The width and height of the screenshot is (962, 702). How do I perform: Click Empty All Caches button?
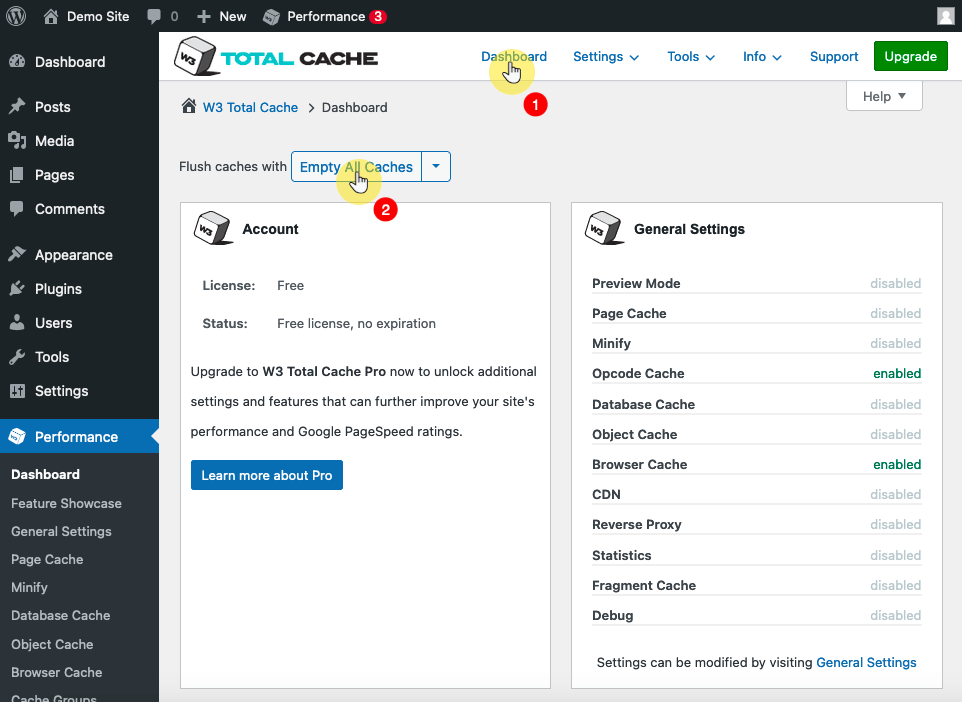(x=356, y=166)
